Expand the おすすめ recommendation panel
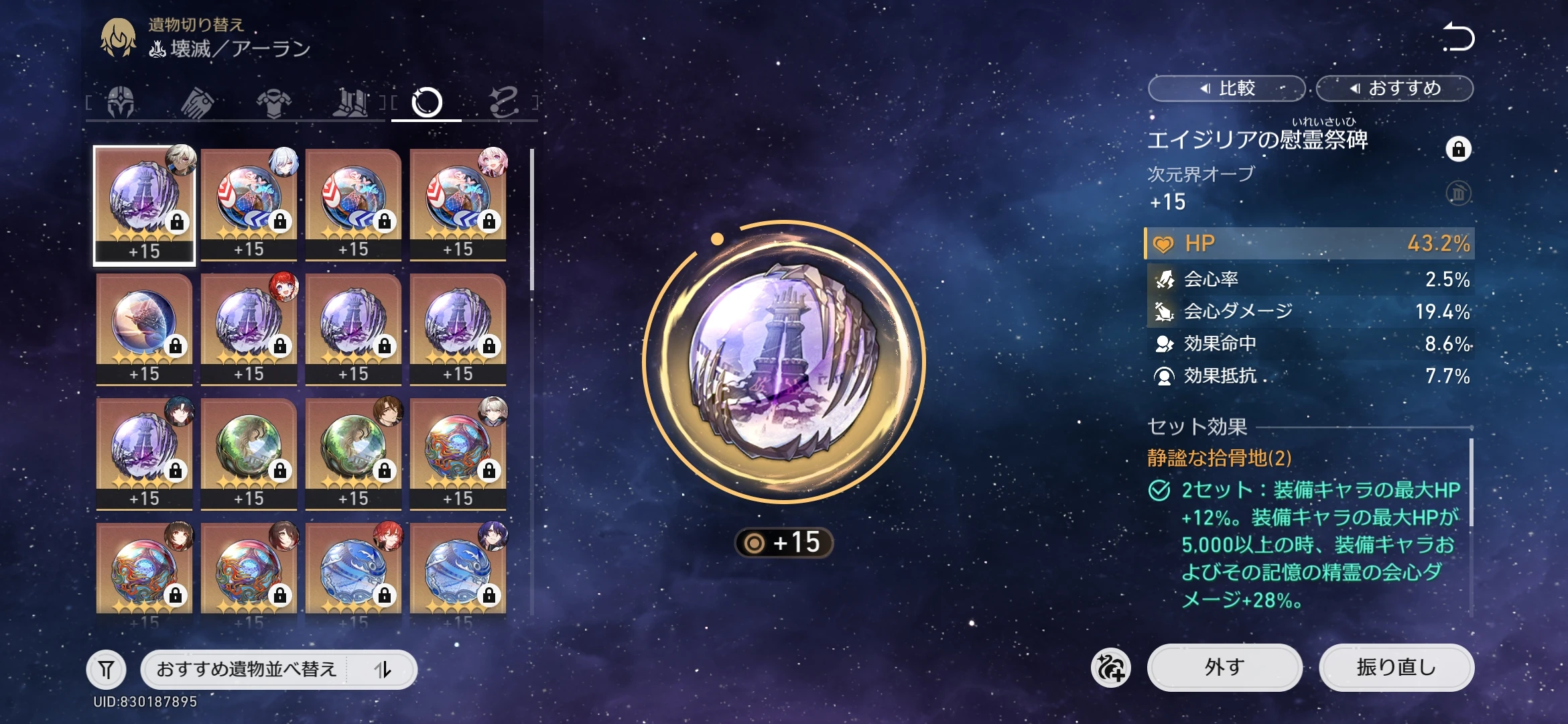Viewport: 1568px width, 724px height. (x=1395, y=88)
